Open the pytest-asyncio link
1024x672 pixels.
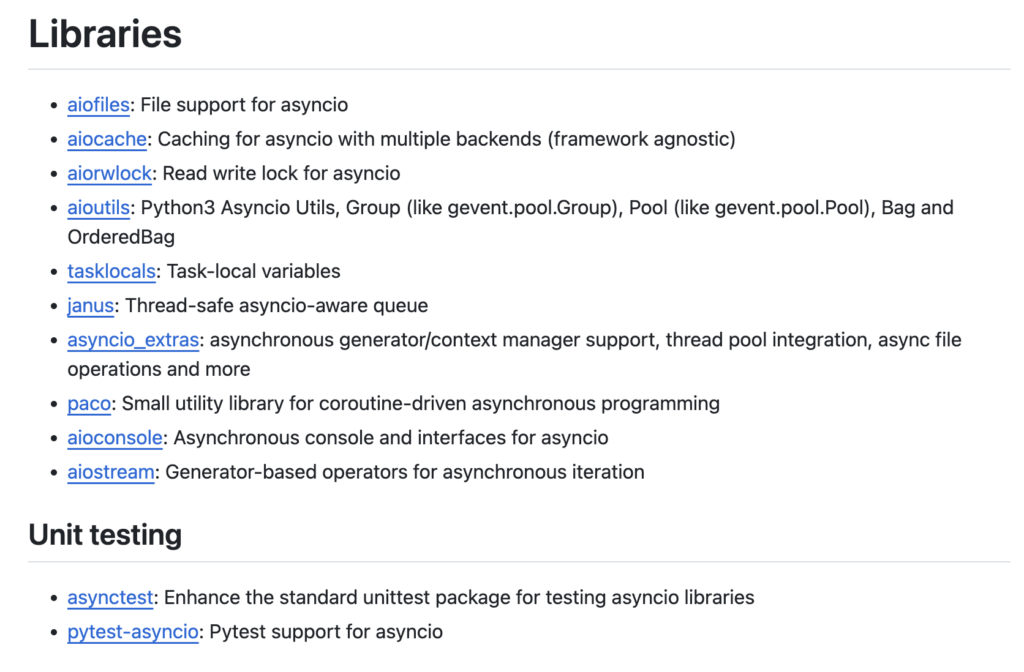click(133, 632)
